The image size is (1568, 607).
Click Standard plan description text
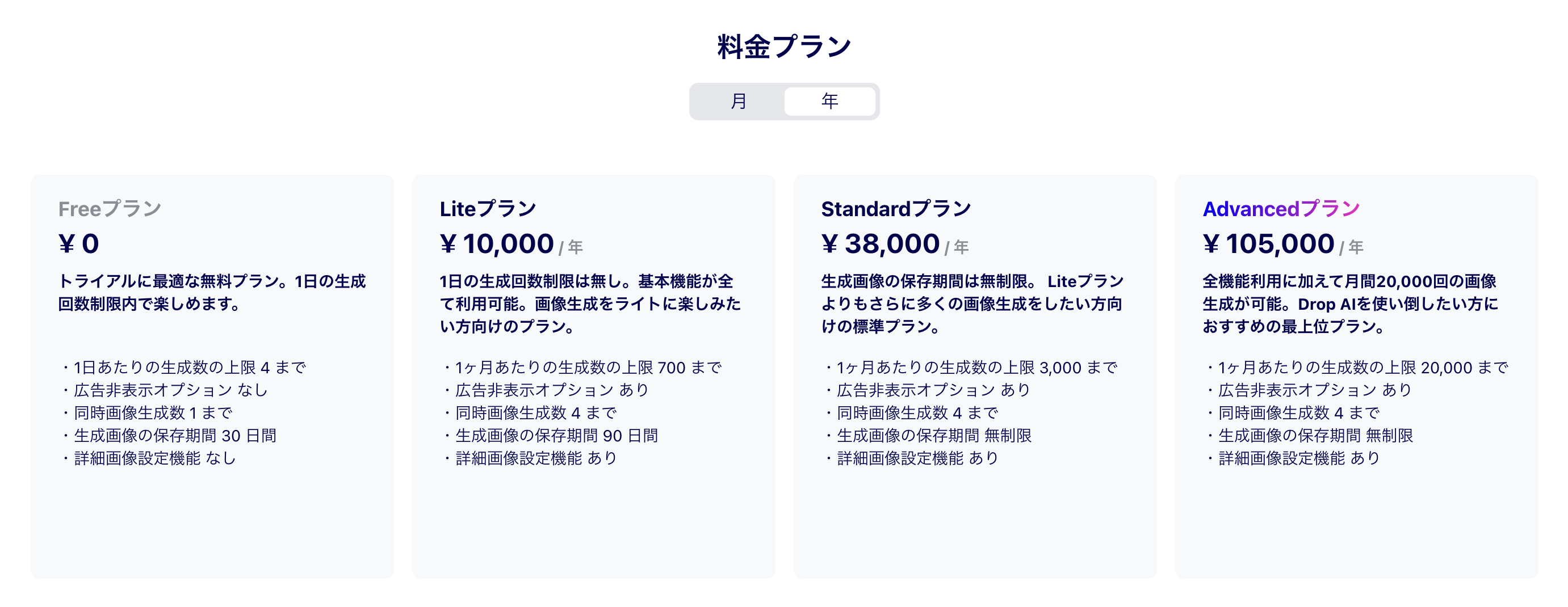972,303
